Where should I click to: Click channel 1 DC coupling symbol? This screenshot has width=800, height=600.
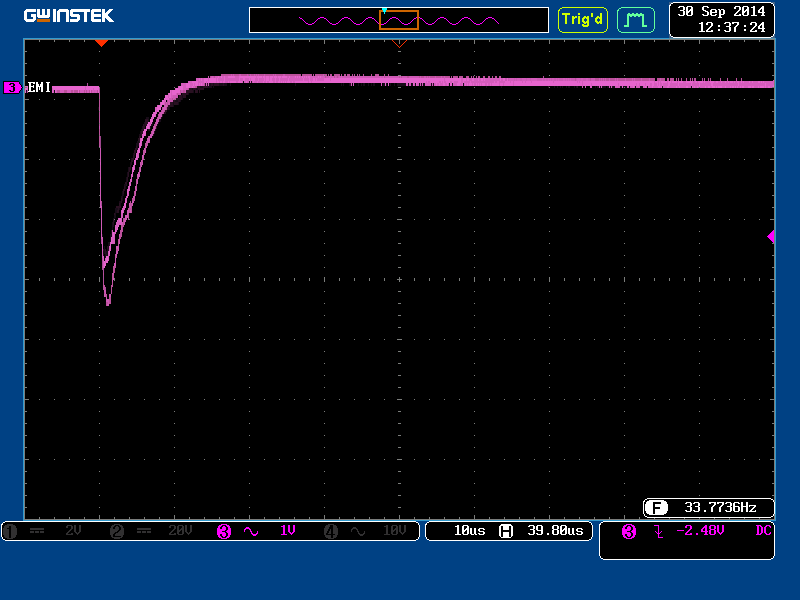(37, 531)
